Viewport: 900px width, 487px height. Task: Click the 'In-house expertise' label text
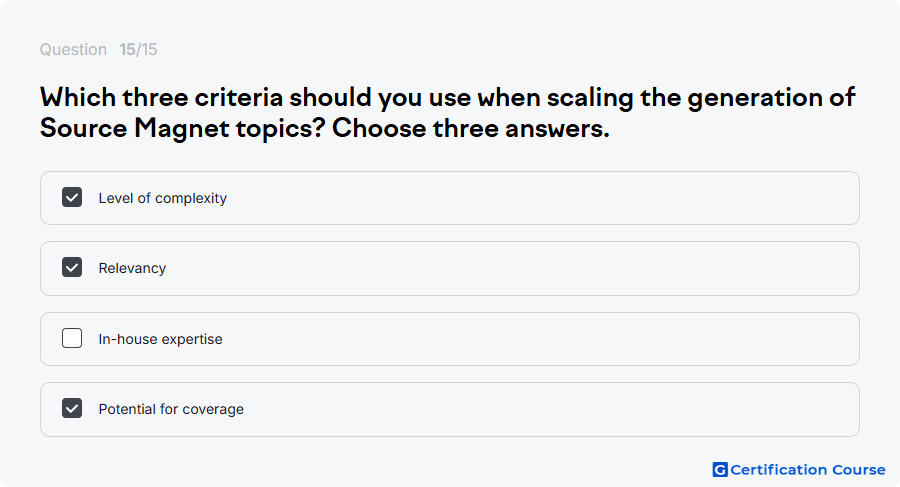coord(160,339)
